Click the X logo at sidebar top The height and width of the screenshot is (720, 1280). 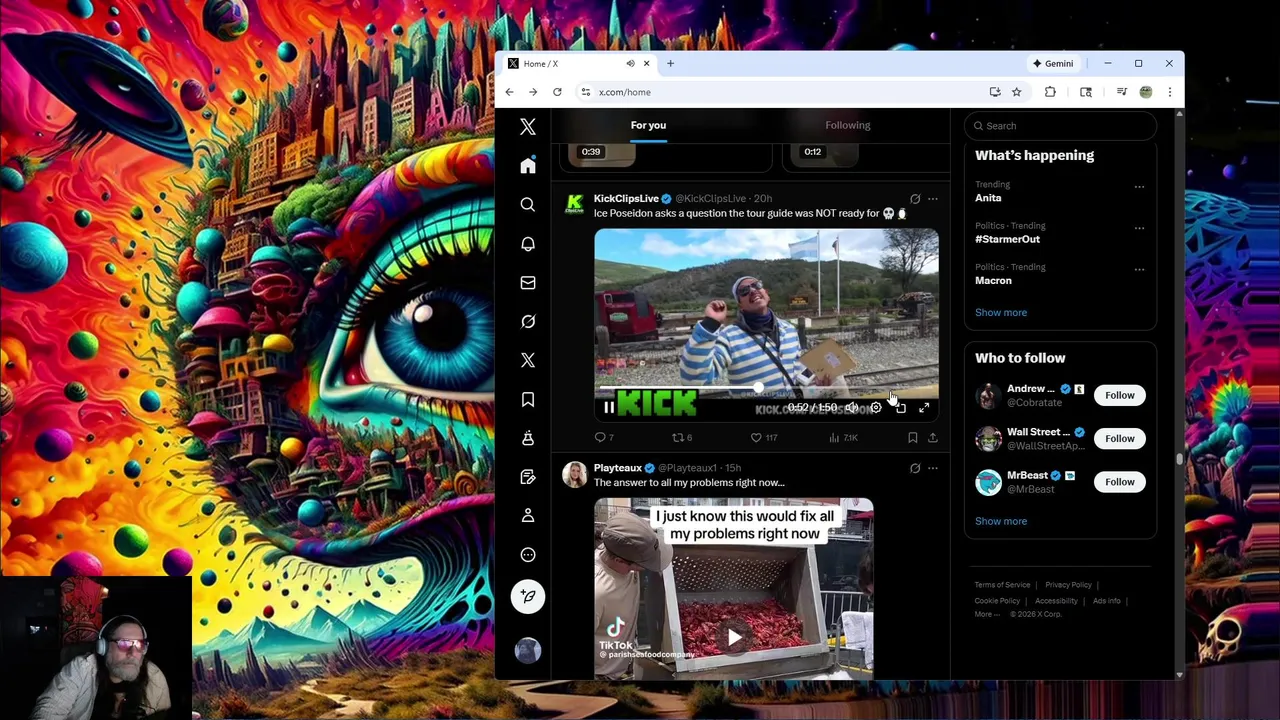[x=528, y=127]
